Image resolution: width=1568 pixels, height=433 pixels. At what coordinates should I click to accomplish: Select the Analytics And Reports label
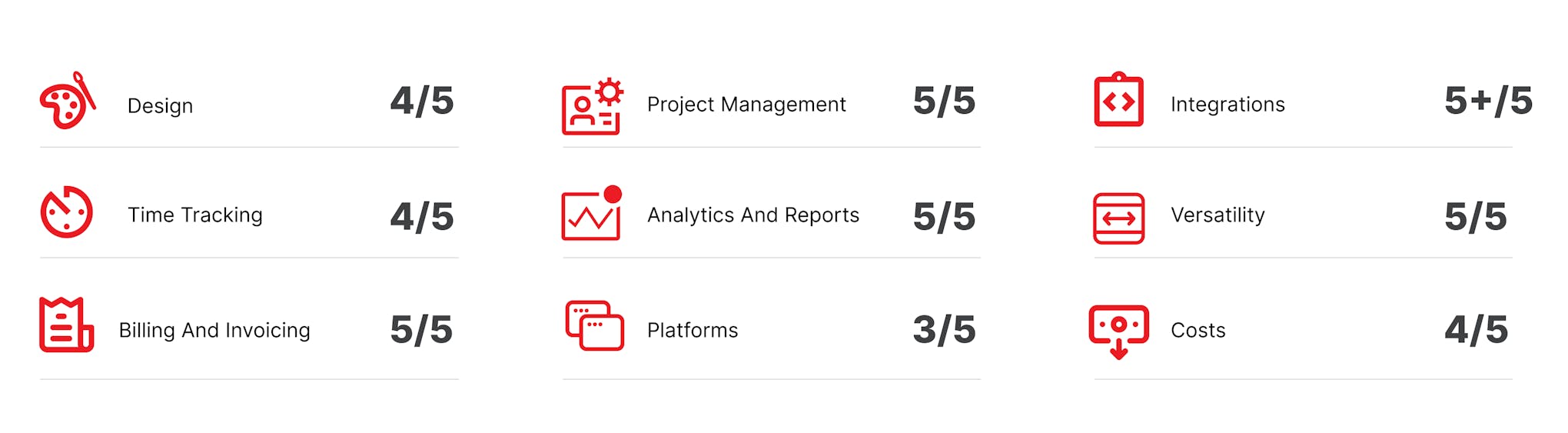753,215
